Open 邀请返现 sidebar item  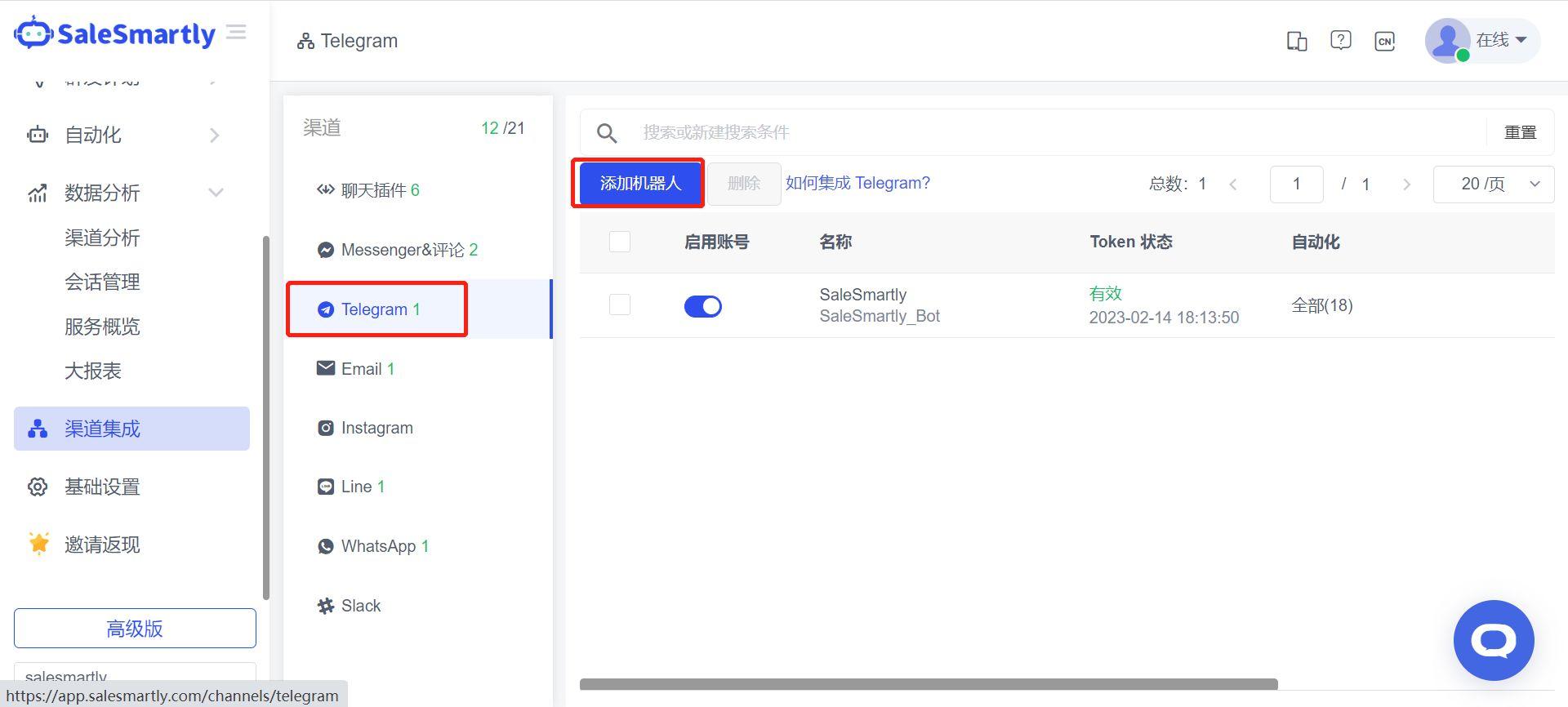(x=102, y=545)
